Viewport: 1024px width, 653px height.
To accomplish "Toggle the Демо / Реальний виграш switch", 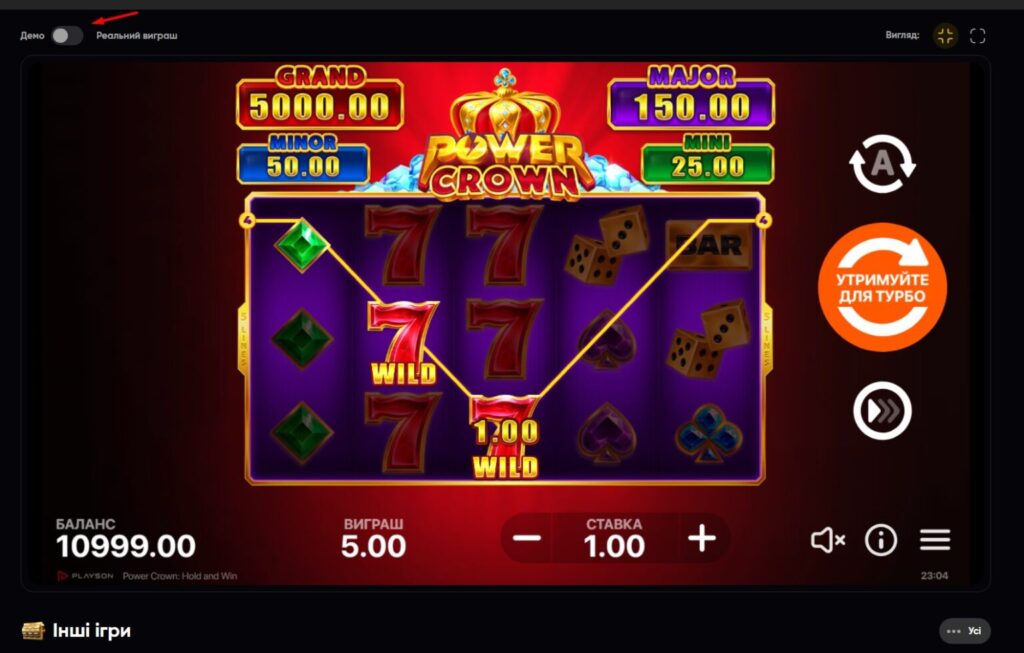I will [67, 35].
